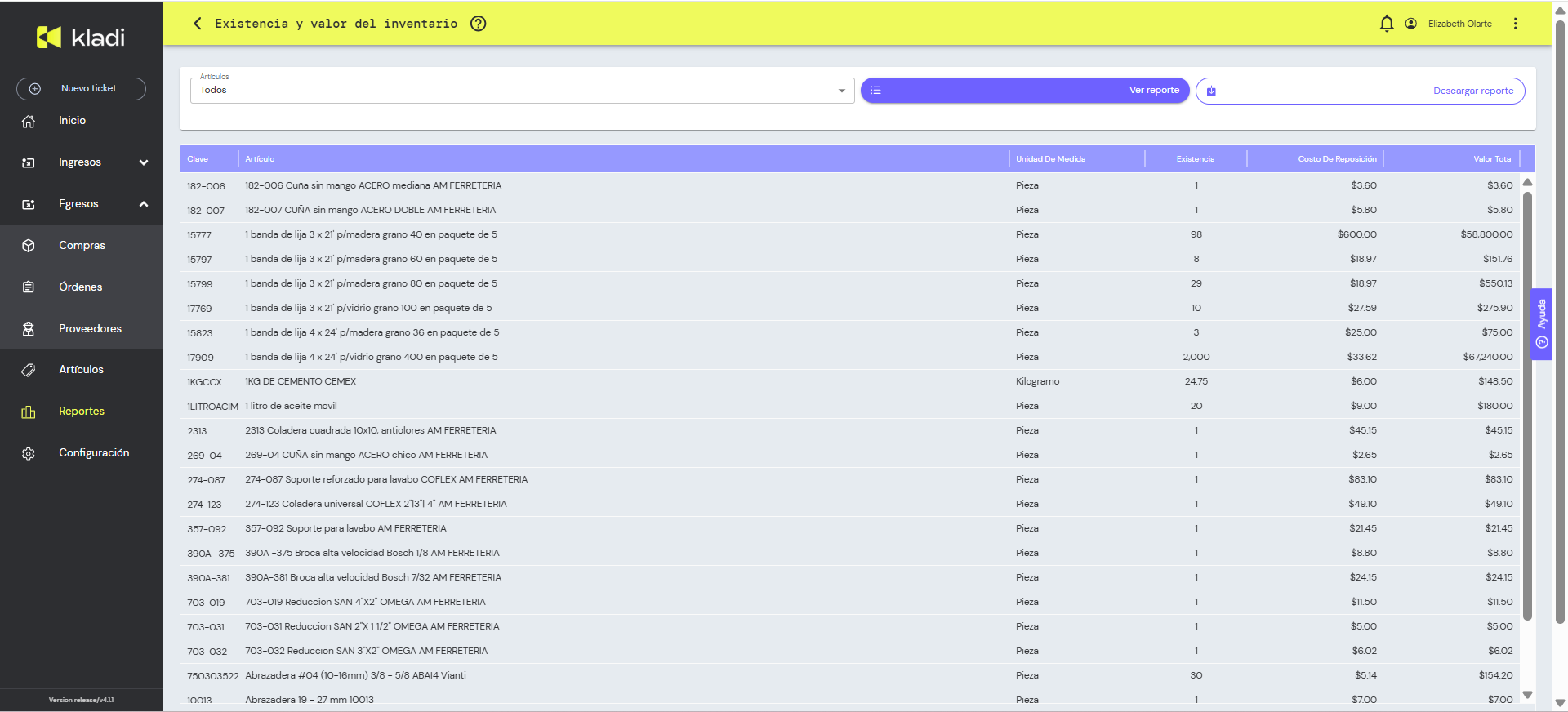Open the Artículos dropdown arrow
The height and width of the screenshot is (712, 1568).
coord(841,91)
